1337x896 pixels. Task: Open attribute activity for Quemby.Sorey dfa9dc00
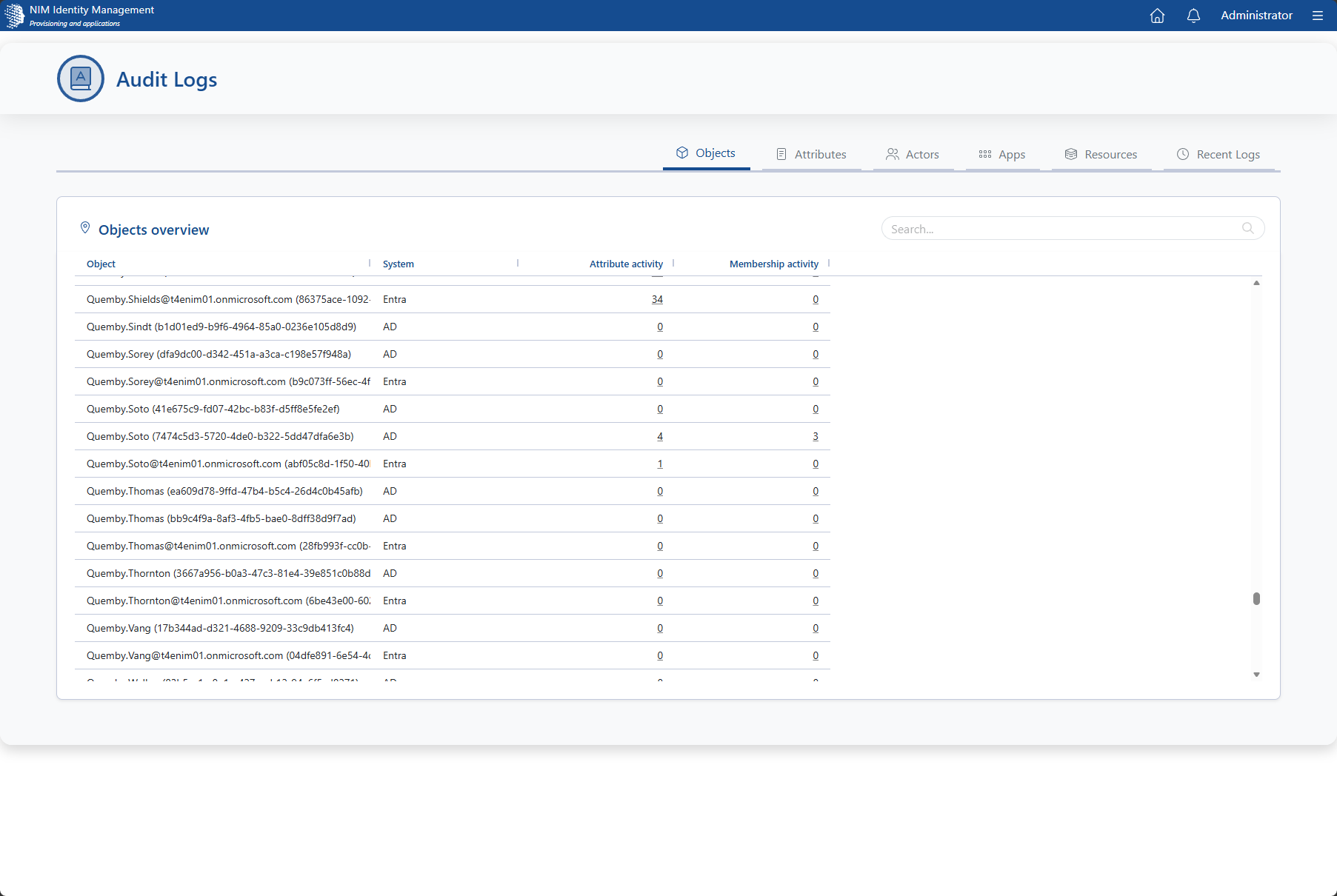pyautogui.click(x=660, y=354)
